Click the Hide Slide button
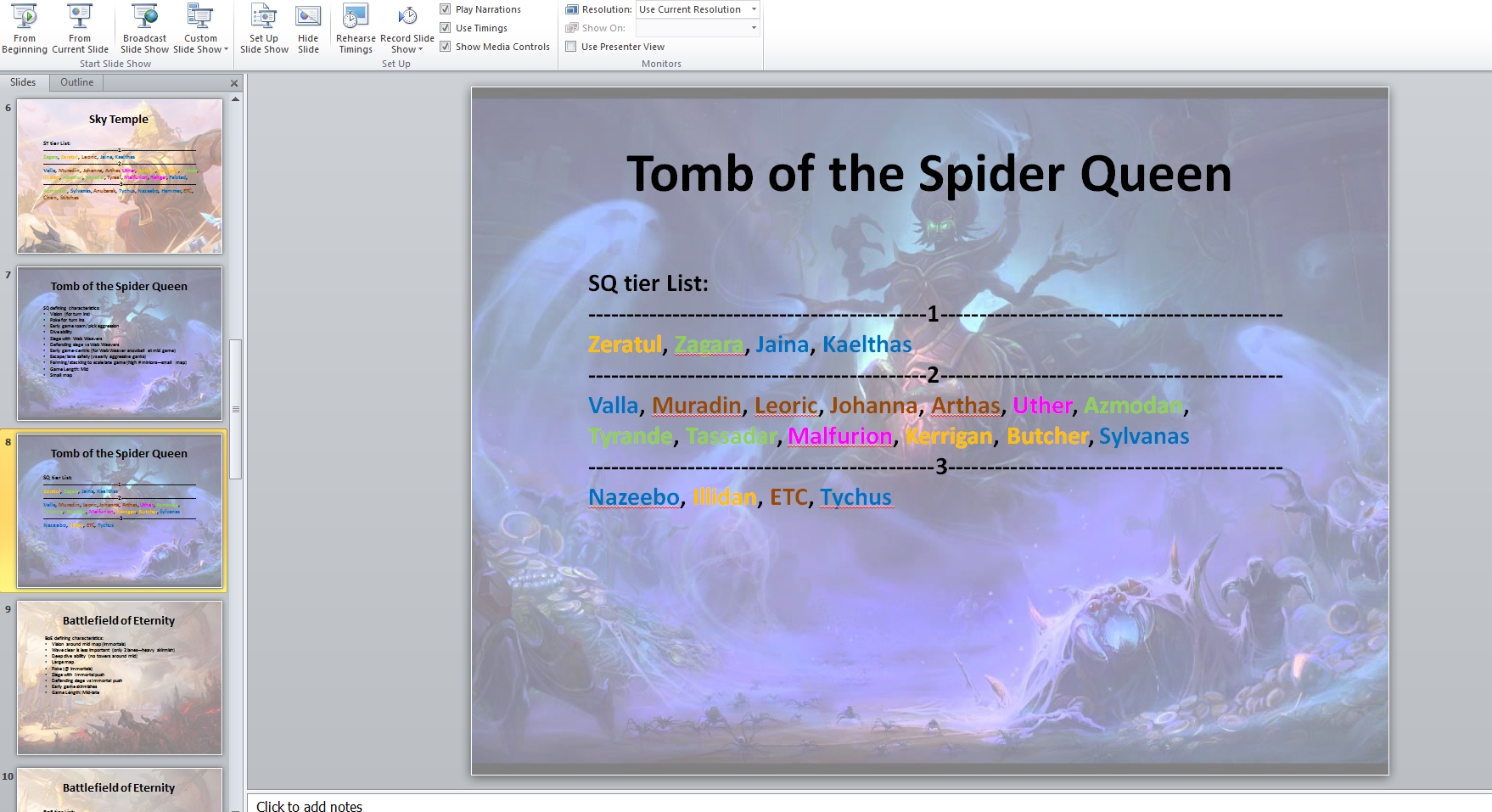 coord(308,29)
